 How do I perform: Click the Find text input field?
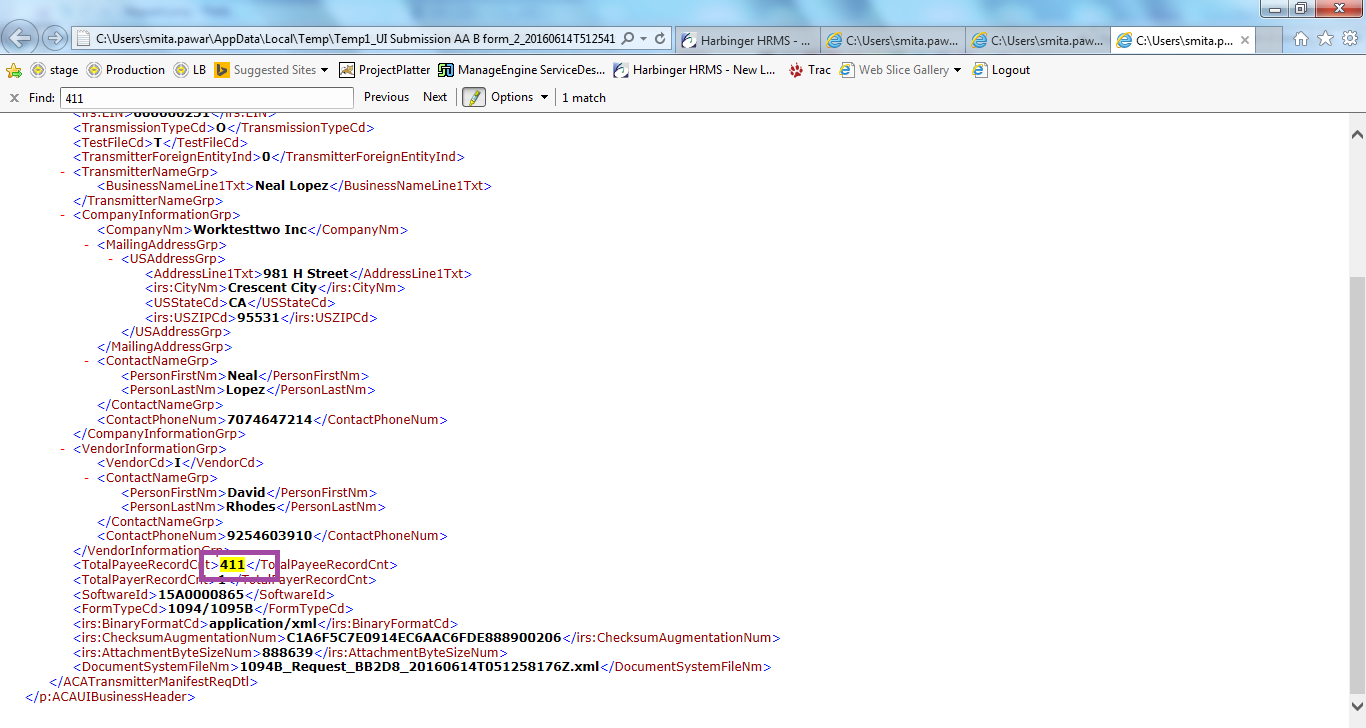tap(207, 97)
